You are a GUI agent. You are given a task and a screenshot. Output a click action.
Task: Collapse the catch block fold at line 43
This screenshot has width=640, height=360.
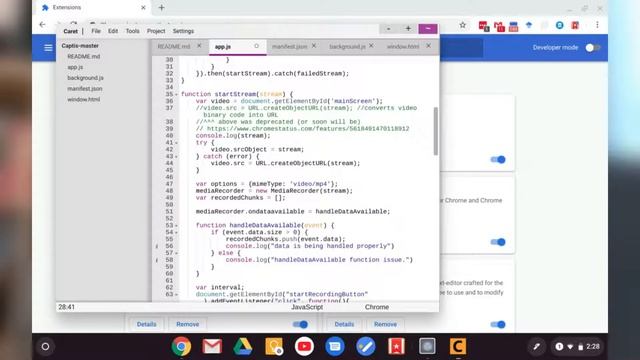[177, 157]
